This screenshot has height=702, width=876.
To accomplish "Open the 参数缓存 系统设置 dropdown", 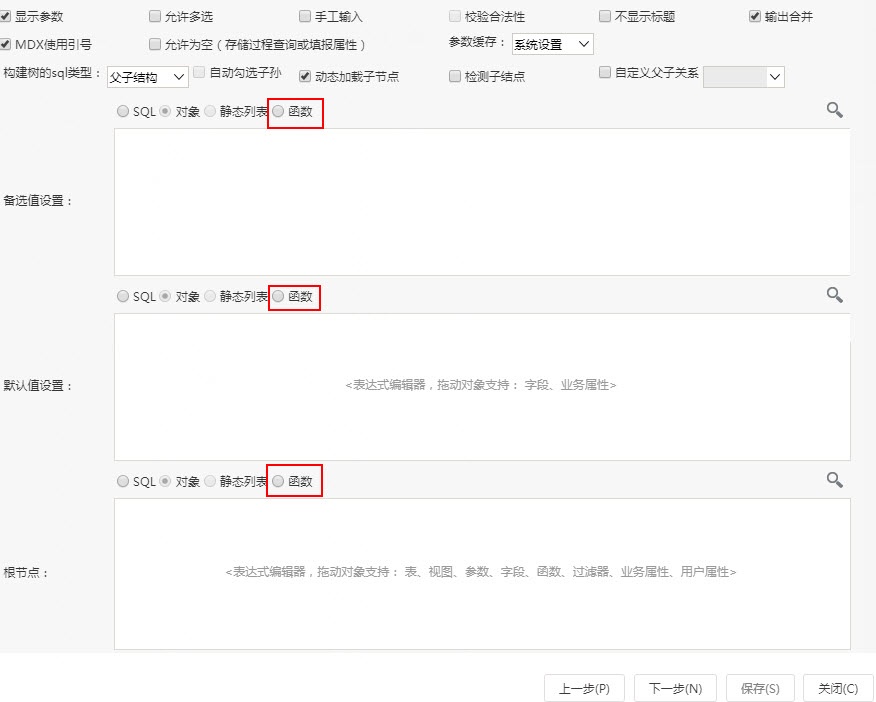I will click(x=553, y=44).
